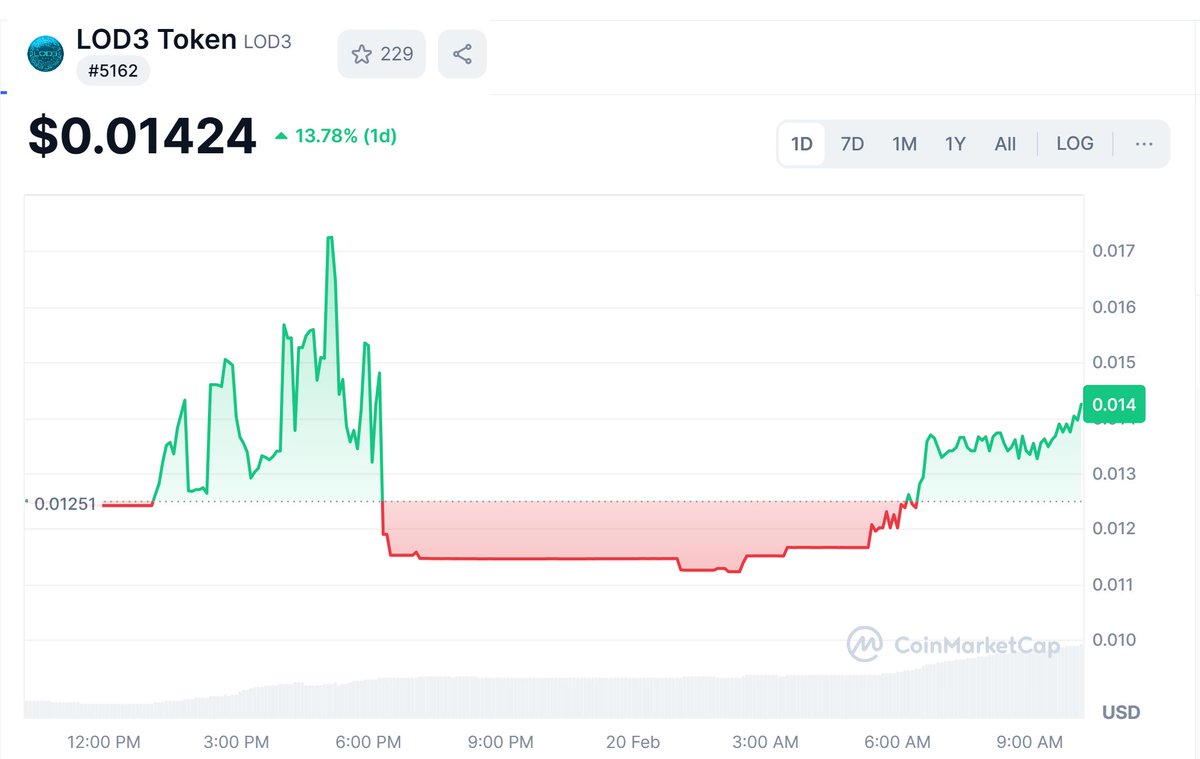Click the 0.016 y-axis label
The width and height of the screenshot is (1200, 759).
(1114, 307)
